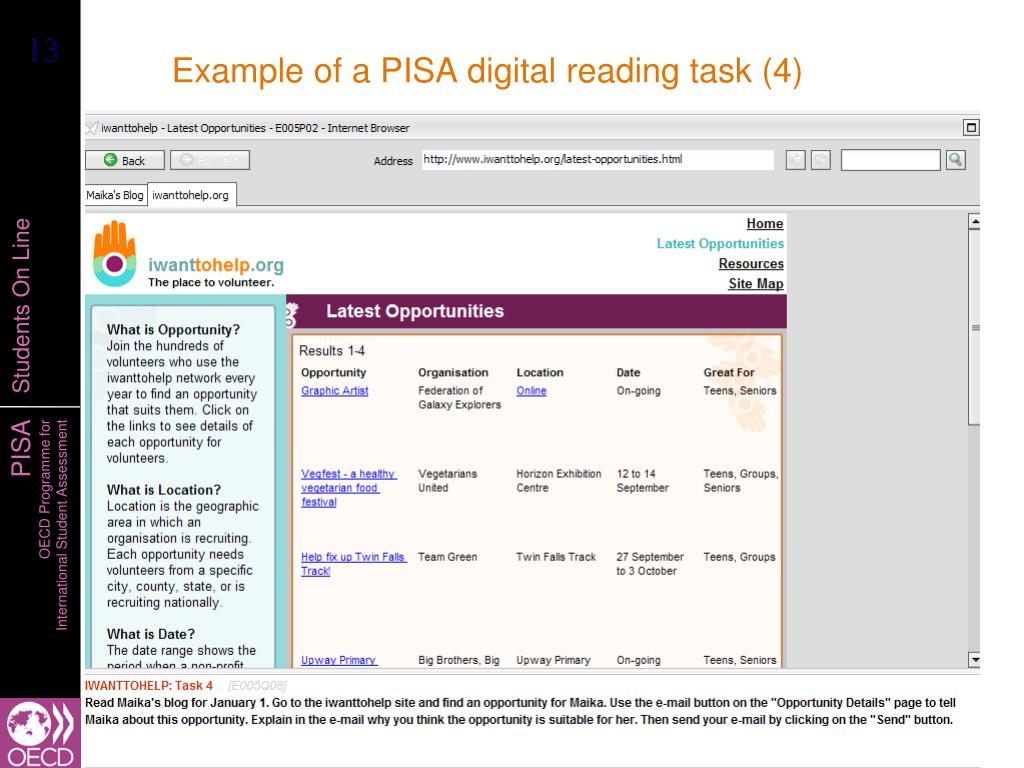This screenshot has width=1024, height=768.
Task: Switch to the Maika's Blog tab
Action: [115, 195]
